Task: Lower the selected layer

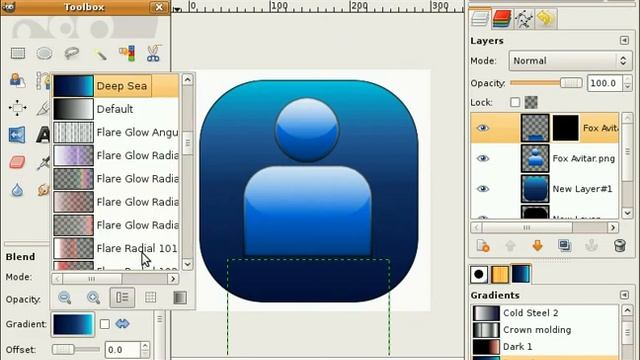Action: (x=538, y=246)
